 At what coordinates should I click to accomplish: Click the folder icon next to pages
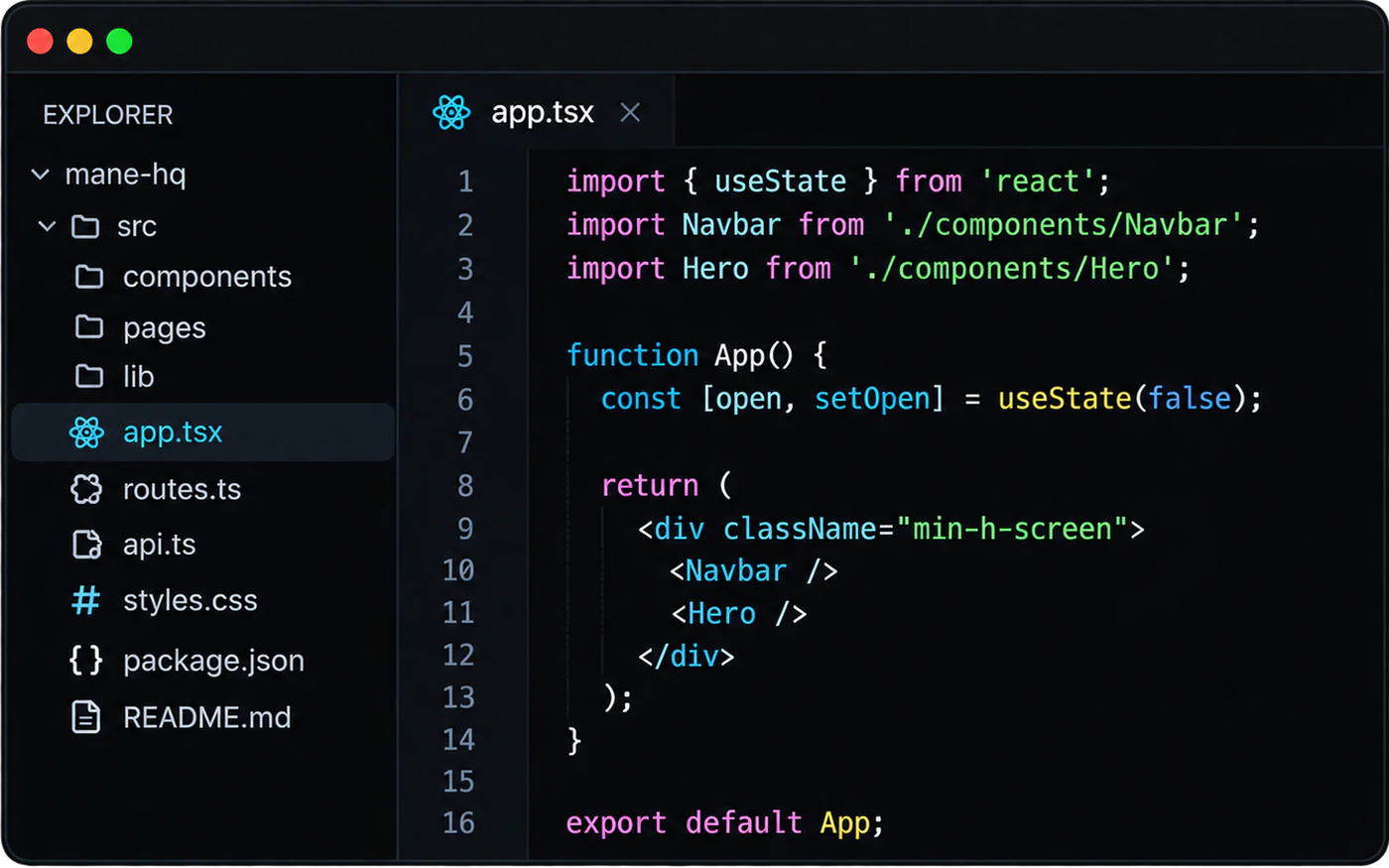(x=89, y=326)
